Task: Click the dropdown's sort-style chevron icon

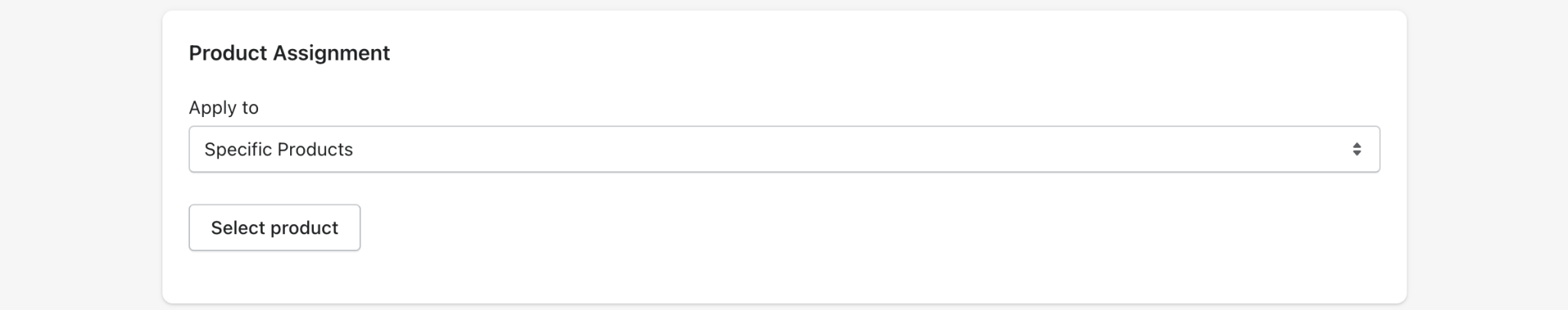Action: 1356,149
